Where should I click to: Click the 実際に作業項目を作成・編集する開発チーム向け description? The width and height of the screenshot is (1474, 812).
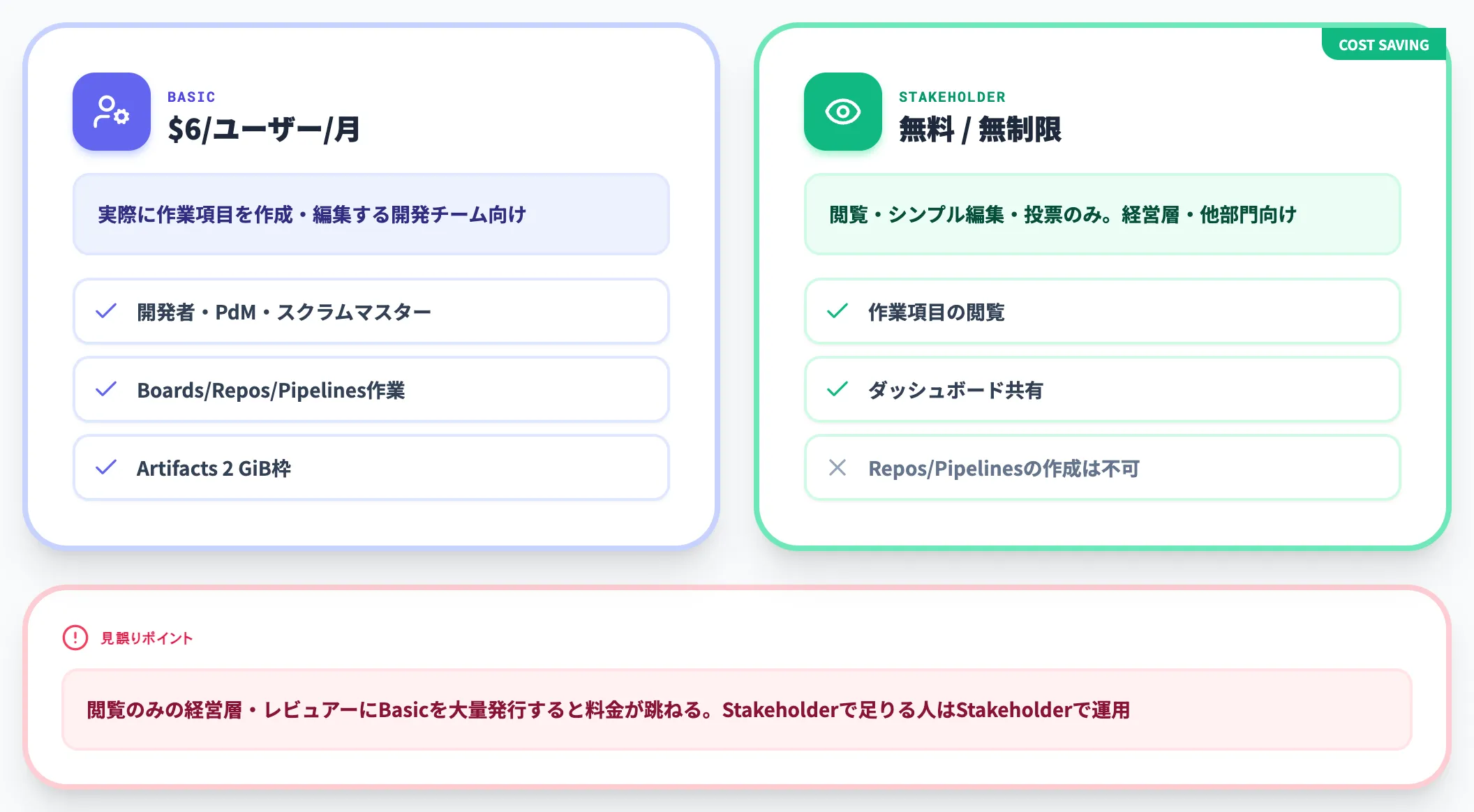[x=371, y=214]
